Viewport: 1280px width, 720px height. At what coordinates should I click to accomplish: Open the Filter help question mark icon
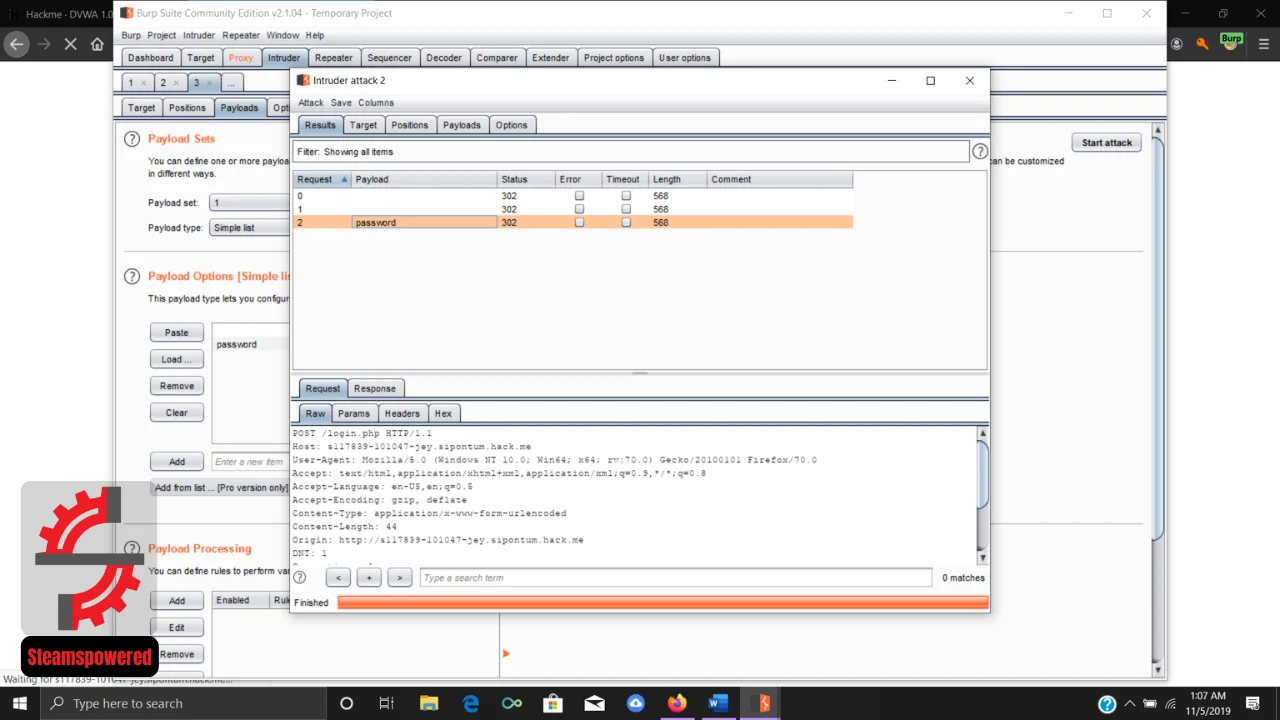pyautogui.click(x=980, y=151)
